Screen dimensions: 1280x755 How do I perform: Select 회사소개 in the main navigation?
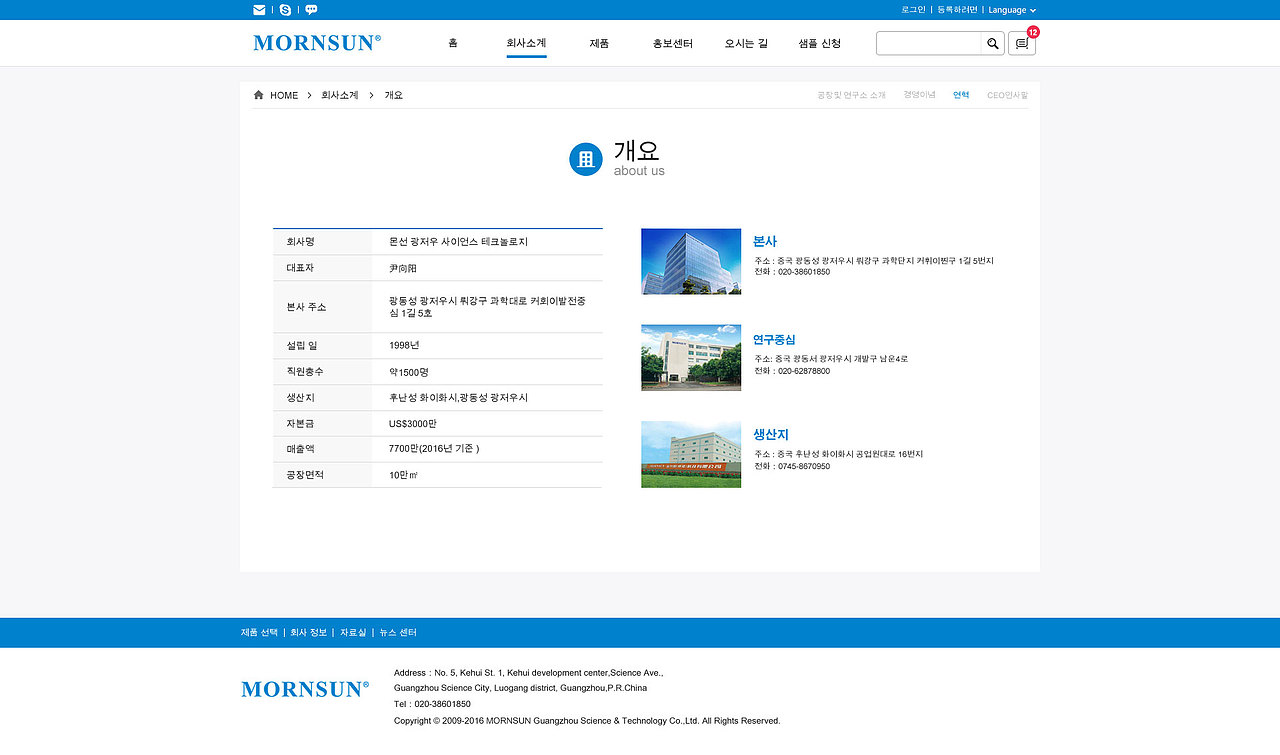(x=526, y=44)
